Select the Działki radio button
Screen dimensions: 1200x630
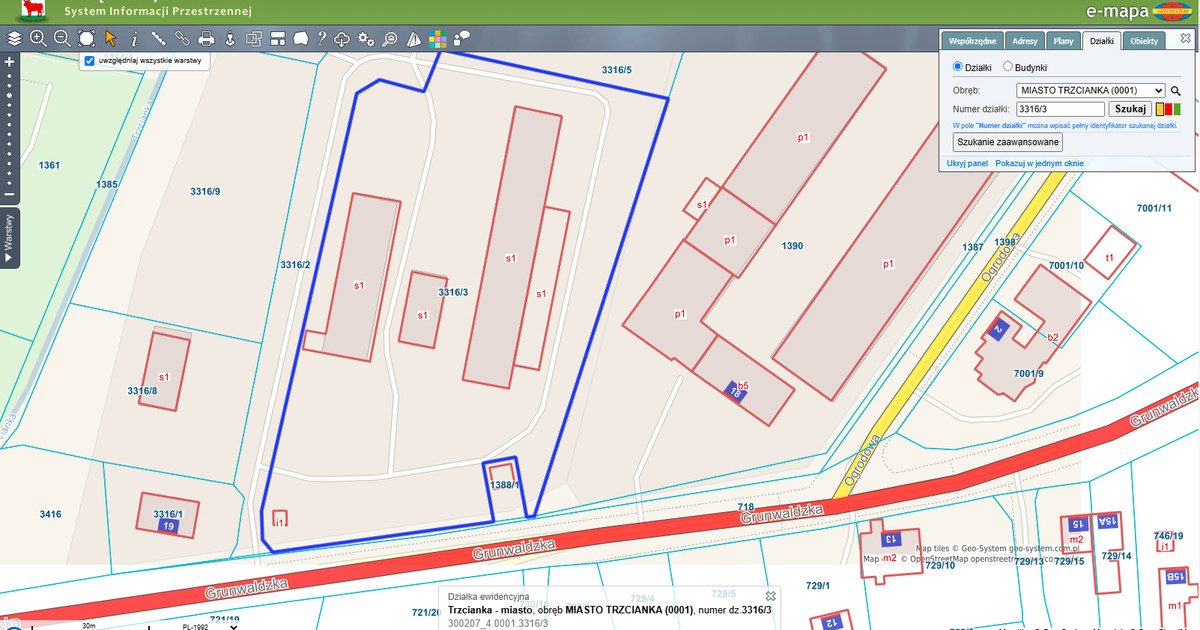958,67
